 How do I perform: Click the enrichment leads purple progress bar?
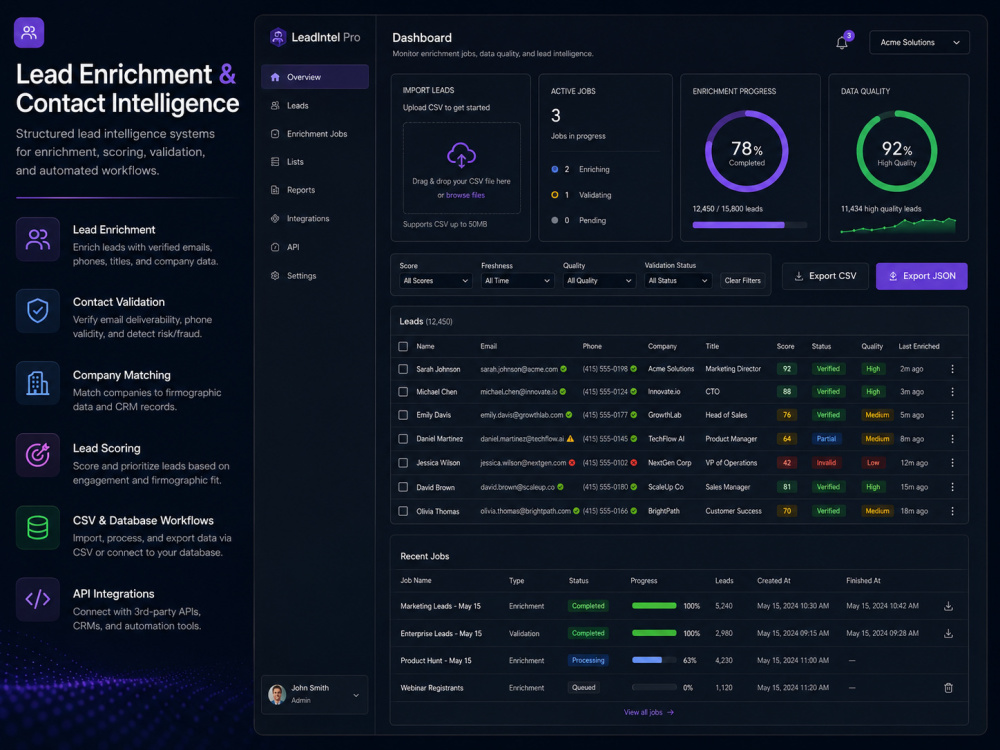tap(749, 225)
